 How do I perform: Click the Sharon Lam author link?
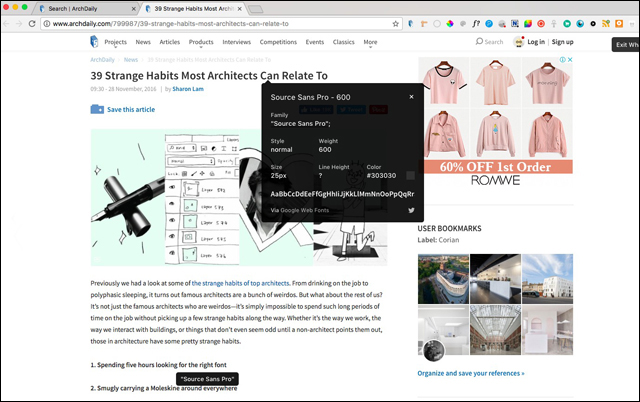(187, 88)
